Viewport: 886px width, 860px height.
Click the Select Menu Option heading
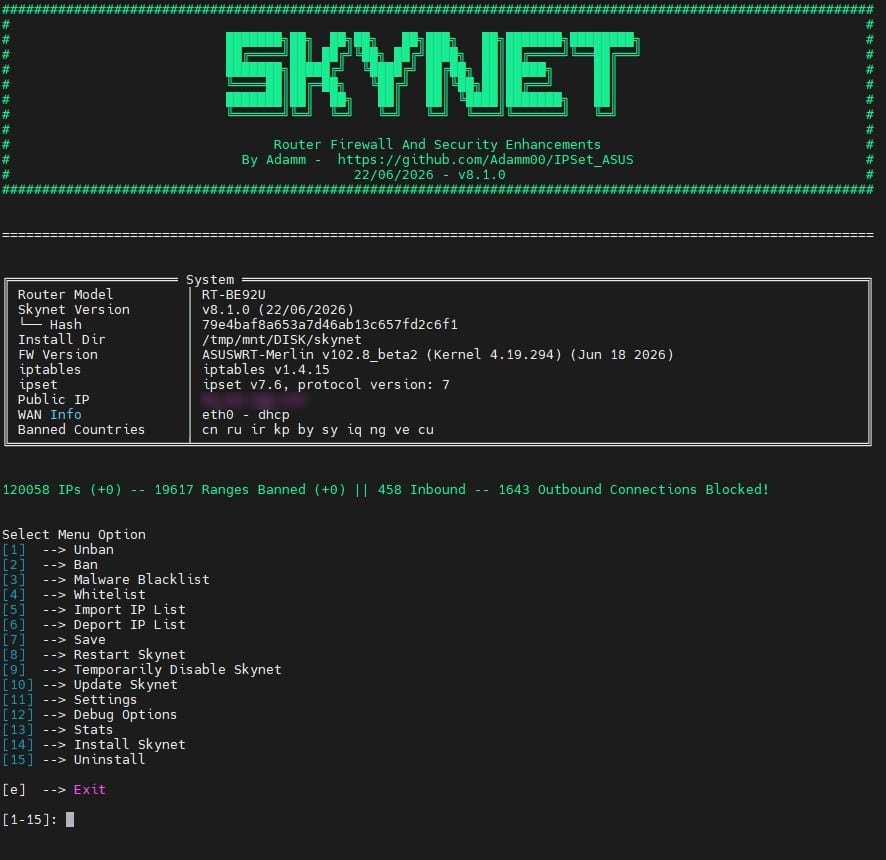(x=73, y=535)
